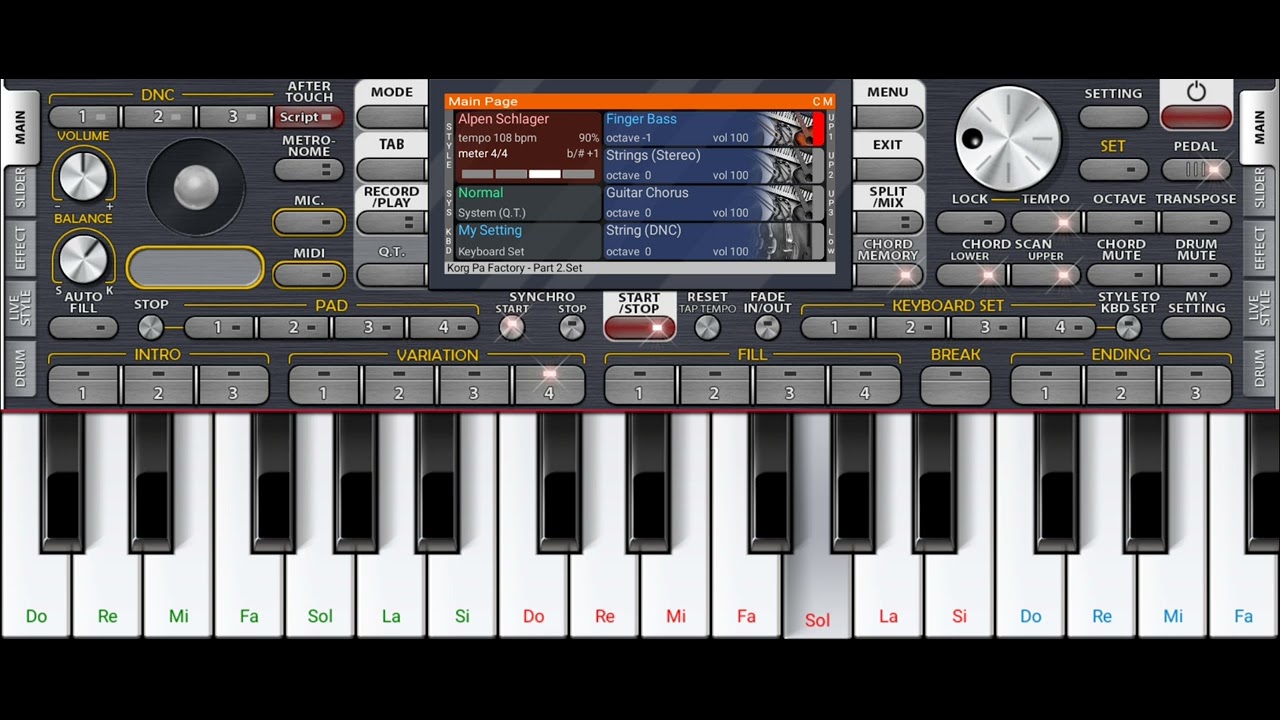Toggle the Chord Memory button

888,274
